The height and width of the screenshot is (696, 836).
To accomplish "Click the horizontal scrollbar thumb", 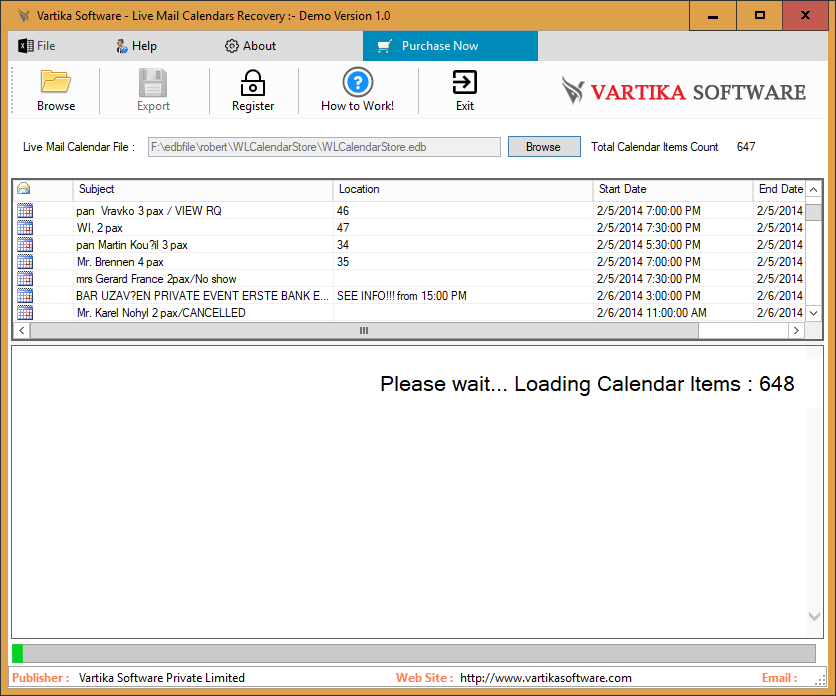I will pos(364,330).
